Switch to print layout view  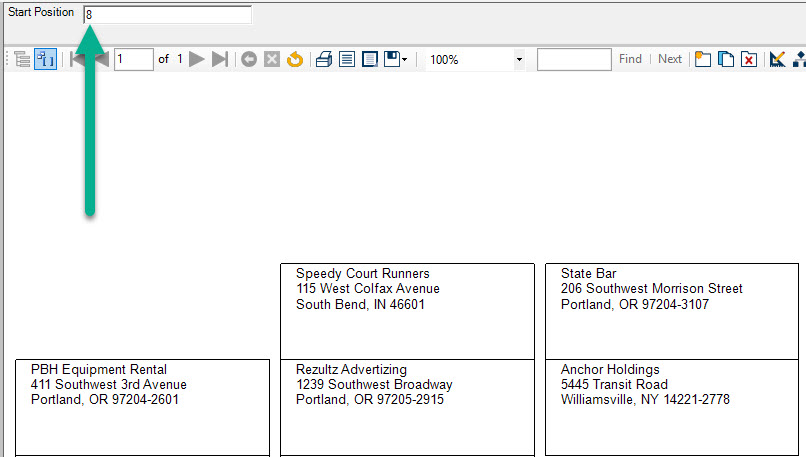coord(347,60)
